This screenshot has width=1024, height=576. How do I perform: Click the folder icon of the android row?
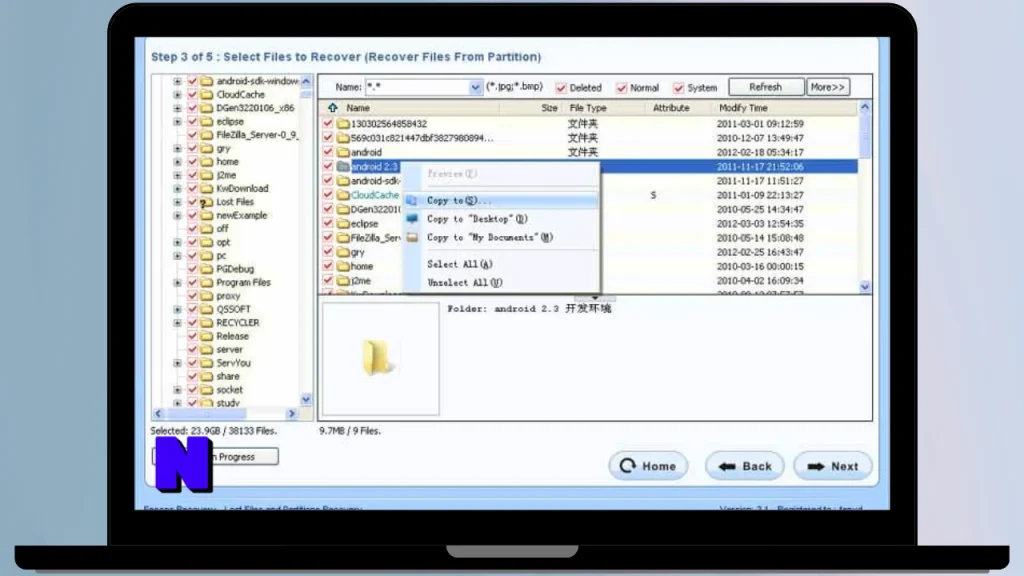(x=344, y=152)
